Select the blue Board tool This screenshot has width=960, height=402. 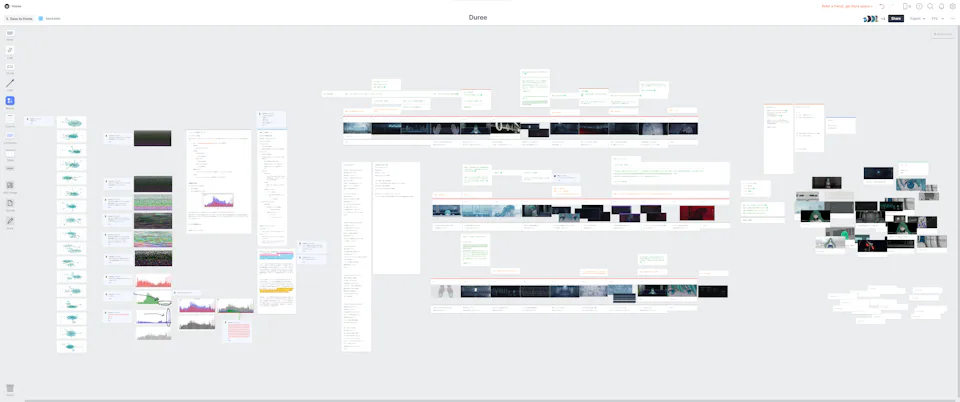coord(10,100)
